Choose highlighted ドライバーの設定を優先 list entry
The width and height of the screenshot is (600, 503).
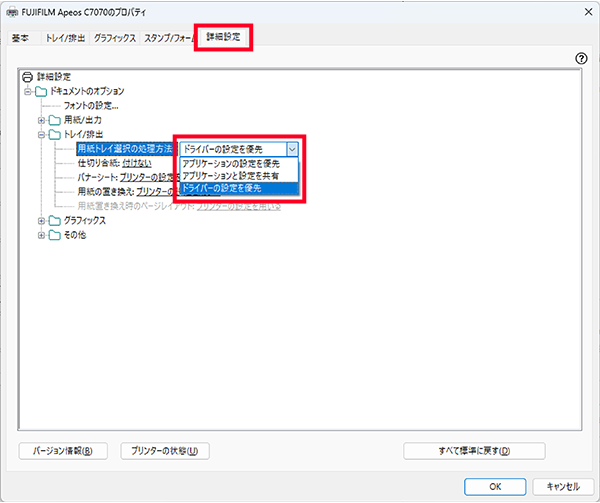click(239, 188)
